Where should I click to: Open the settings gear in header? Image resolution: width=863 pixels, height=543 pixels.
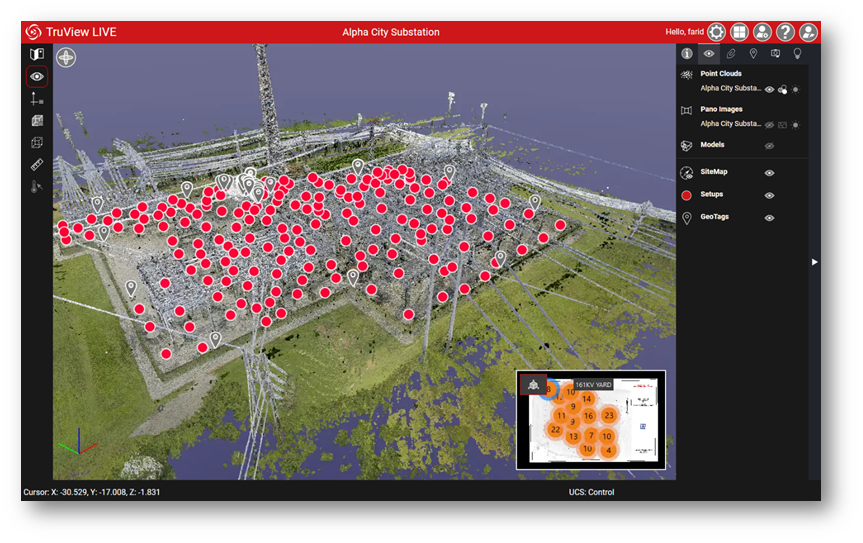pos(716,32)
